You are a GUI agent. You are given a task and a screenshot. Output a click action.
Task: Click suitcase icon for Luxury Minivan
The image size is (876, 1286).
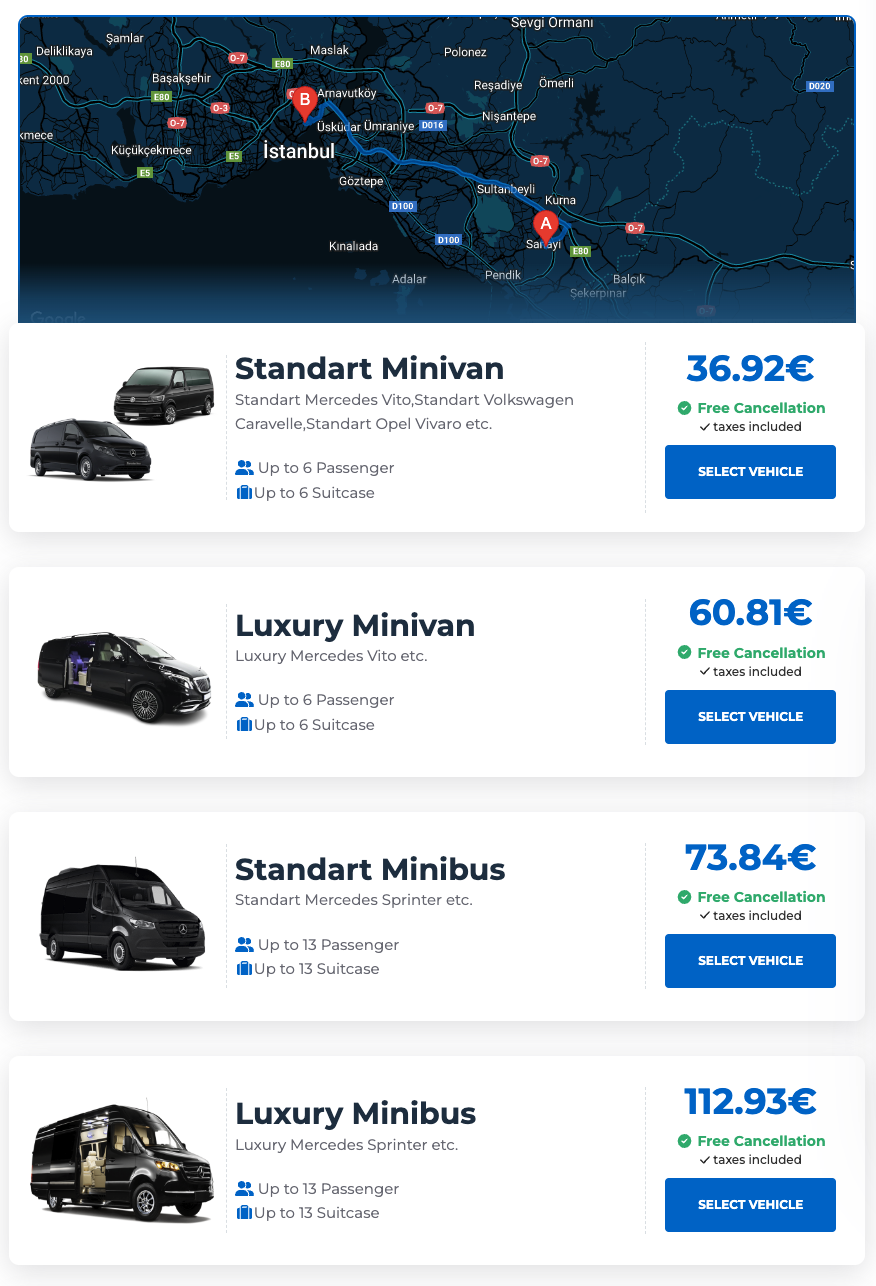pyautogui.click(x=244, y=725)
